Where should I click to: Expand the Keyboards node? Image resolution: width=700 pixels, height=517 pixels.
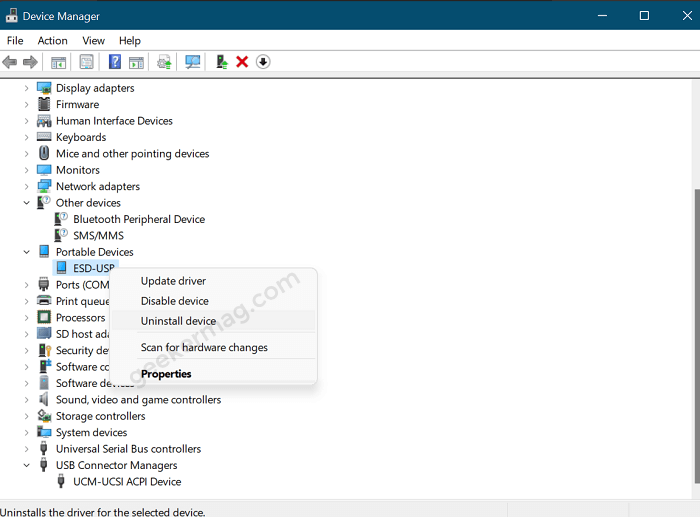[26, 138]
